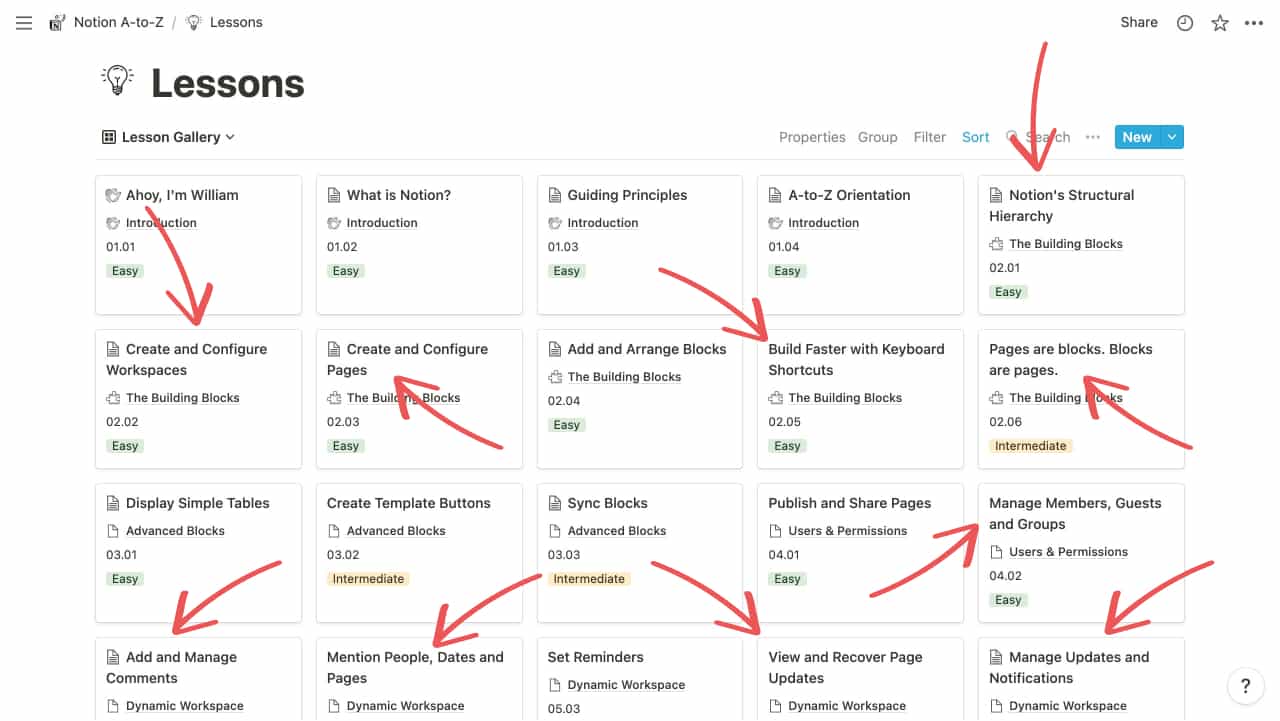Open Users & Permissions link on Manage Members card
This screenshot has height=721, width=1280.
(x=1068, y=552)
